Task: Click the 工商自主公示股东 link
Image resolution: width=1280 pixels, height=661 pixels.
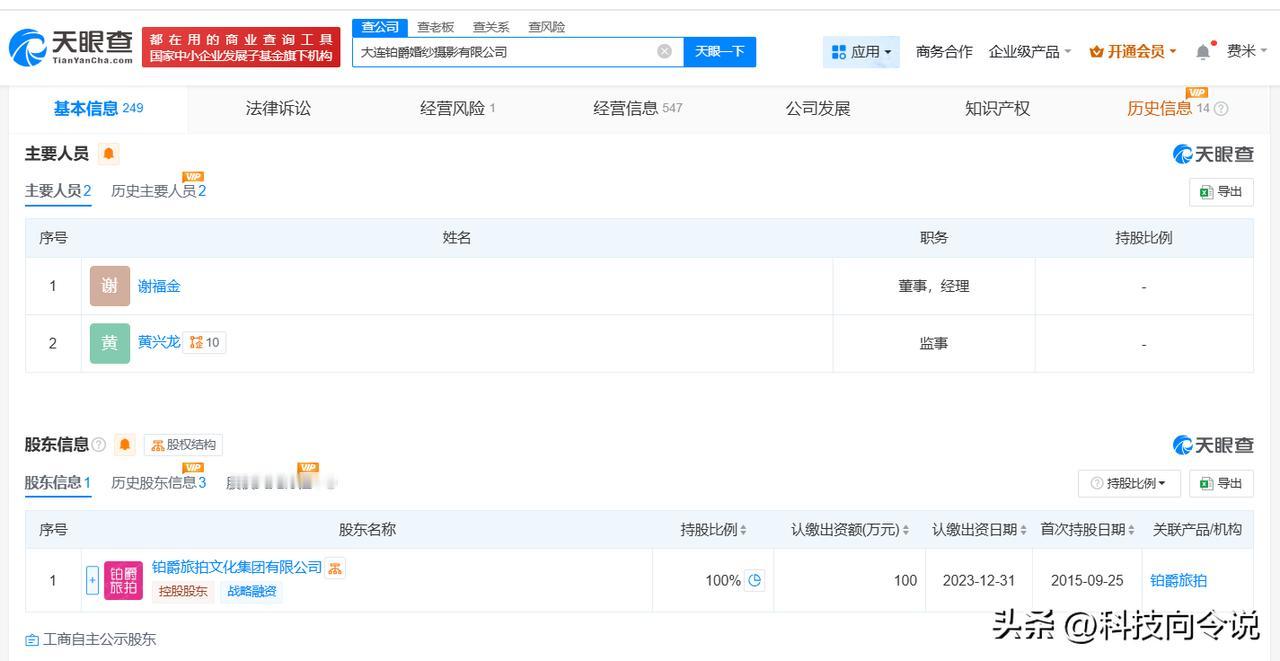Action: [91, 639]
